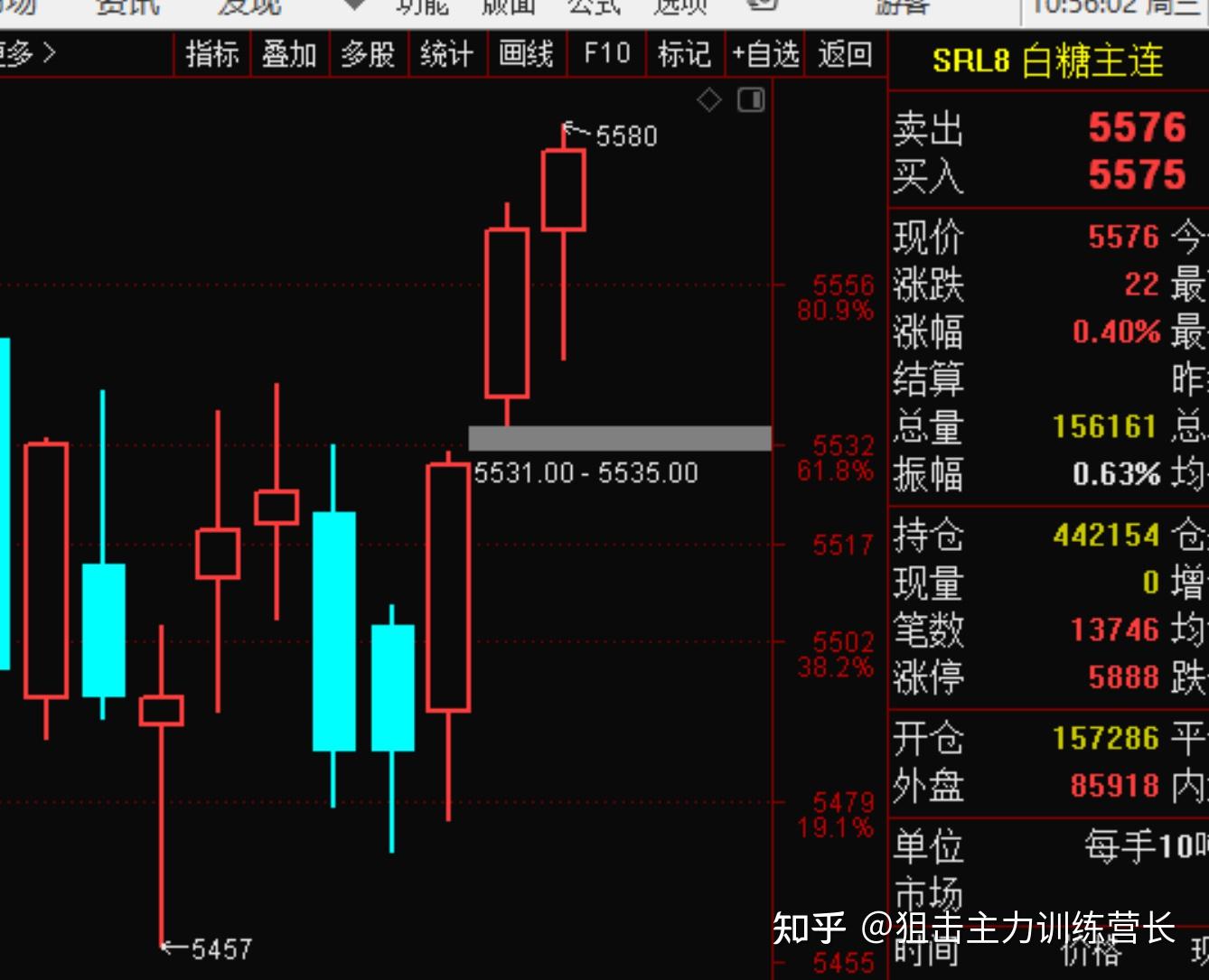Select the 开仓 value 157286

(x=1104, y=739)
